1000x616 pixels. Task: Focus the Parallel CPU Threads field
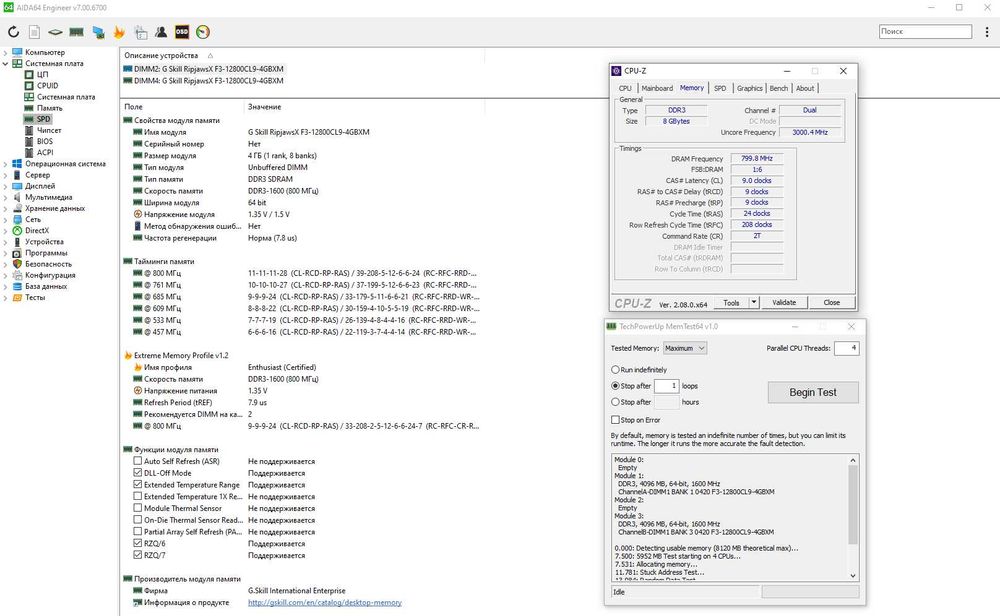846,348
